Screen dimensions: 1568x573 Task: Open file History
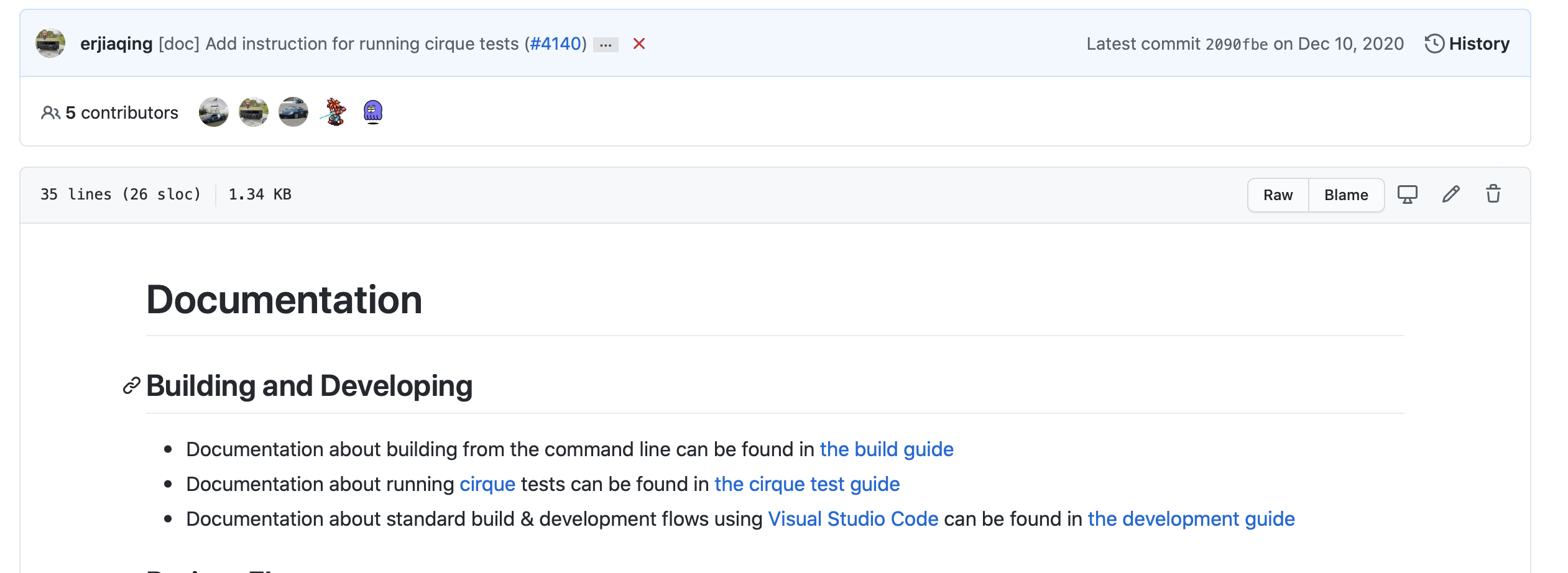click(1467, 44)
